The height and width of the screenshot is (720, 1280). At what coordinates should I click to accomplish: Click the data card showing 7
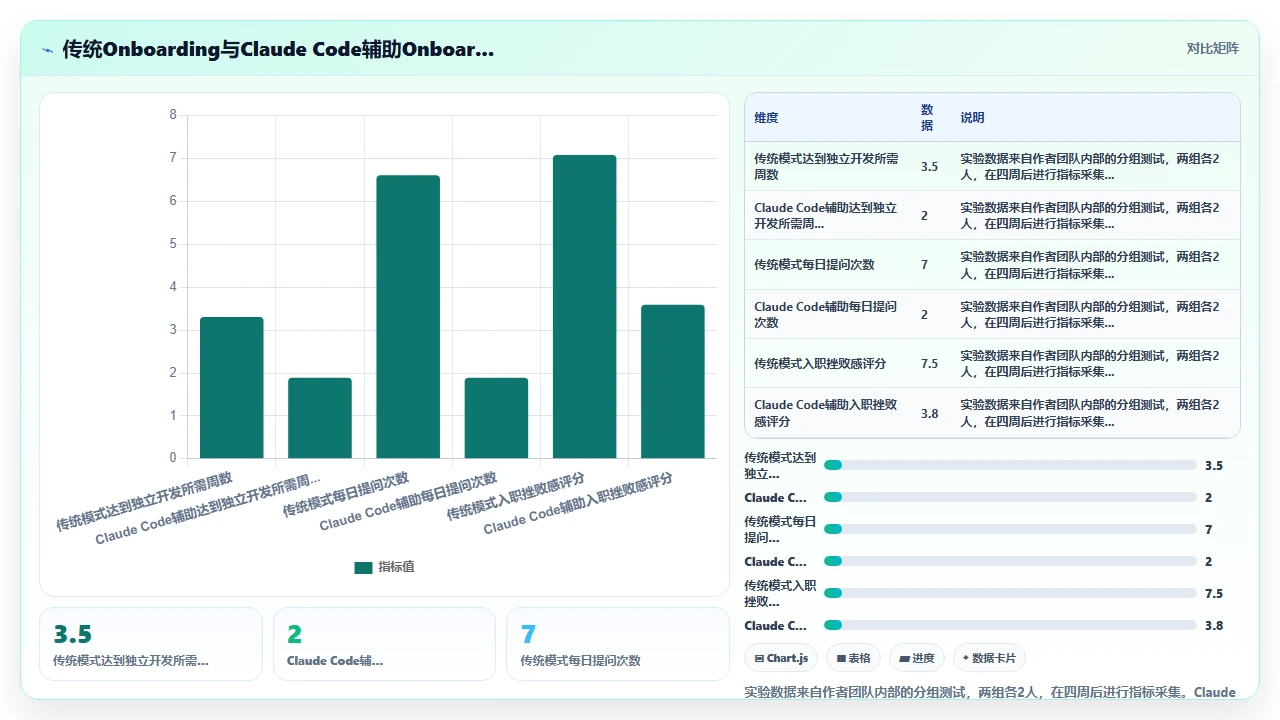[618, 644]
